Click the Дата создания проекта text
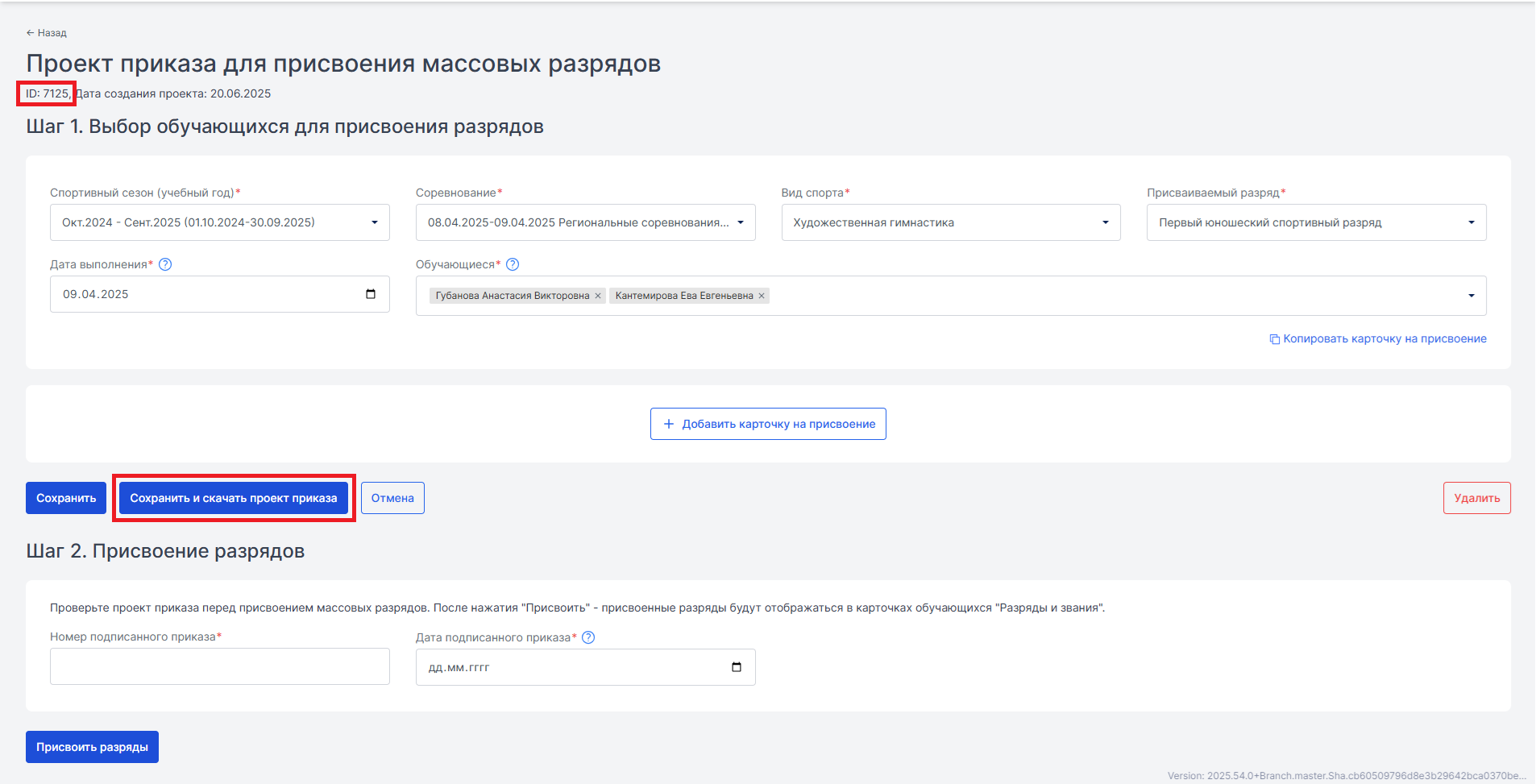Viewport: 1540px width, 784px height. coord(173,93)
